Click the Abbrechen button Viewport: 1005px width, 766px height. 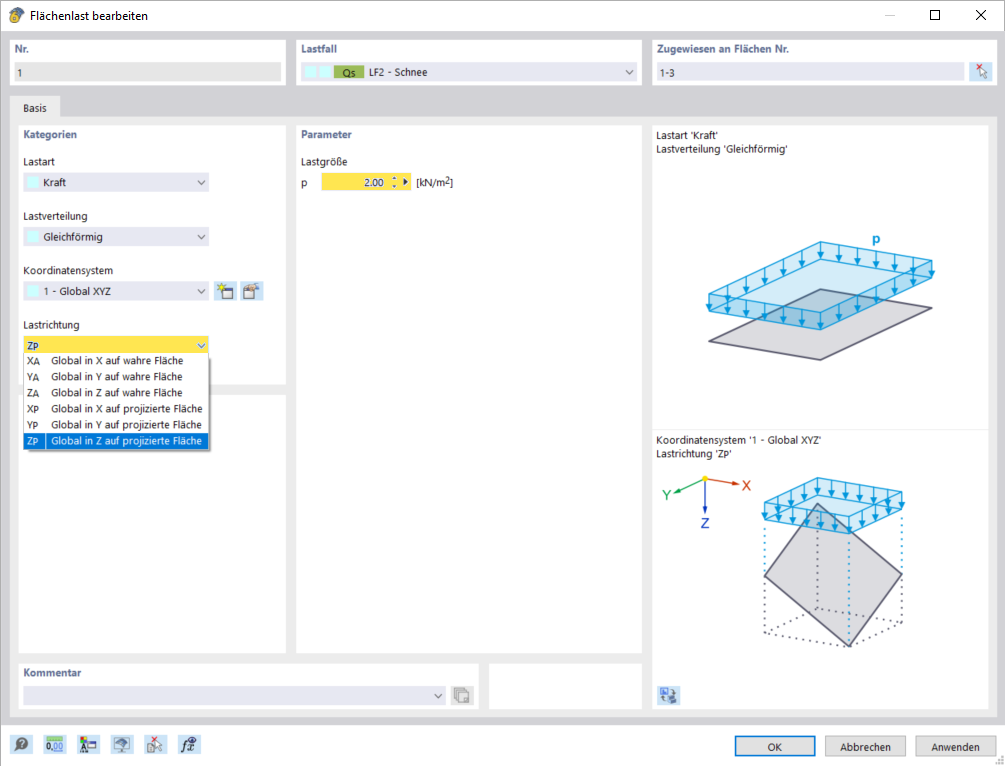coord(865,747)
